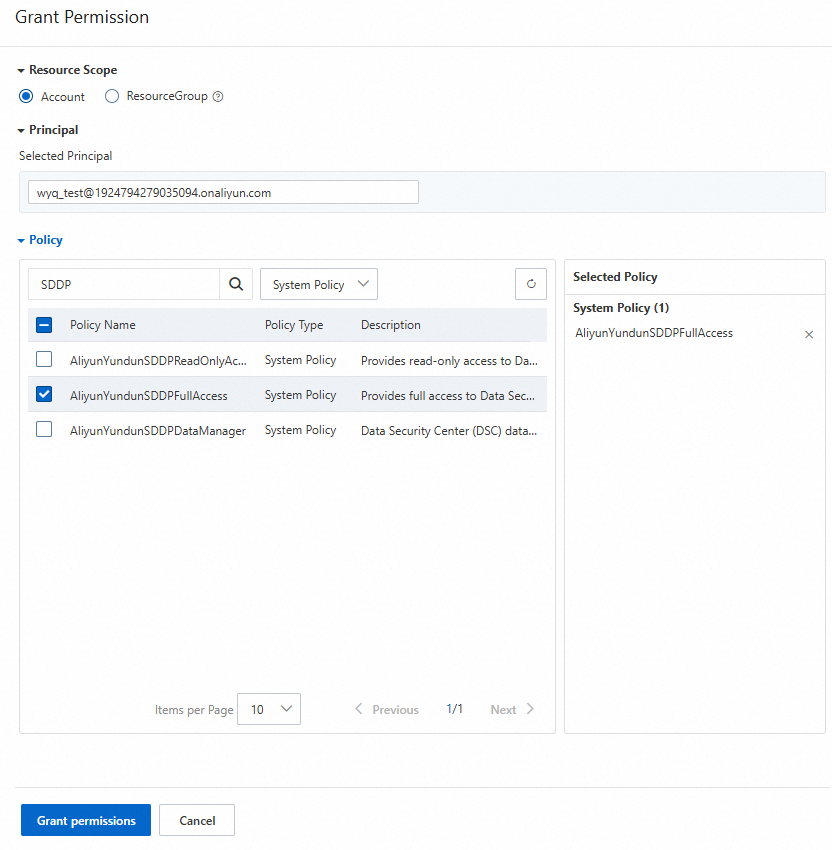
Task: Open the Items per Page dropdown
Action: coord(269,709)
